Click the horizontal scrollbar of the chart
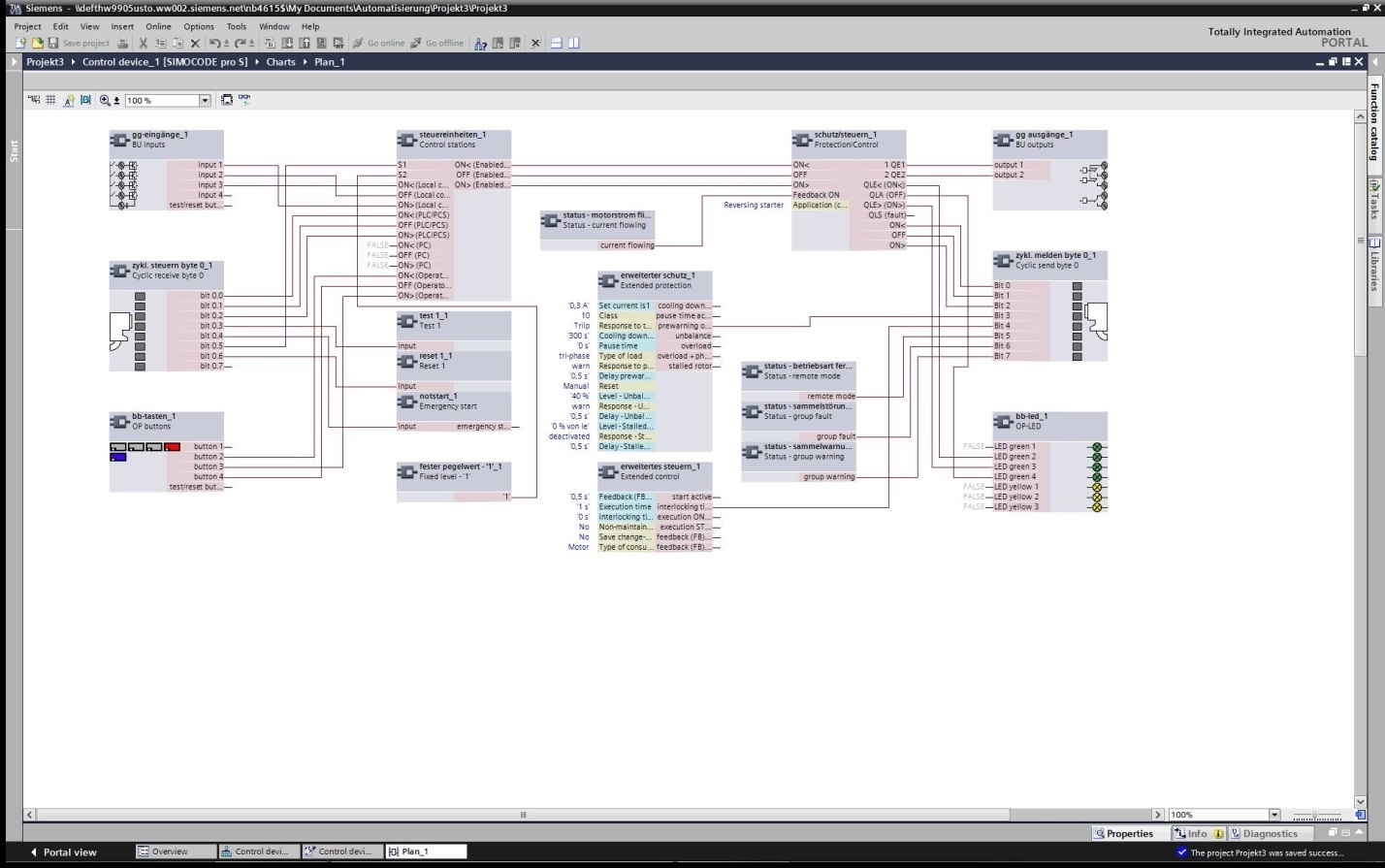Image resolution: width=1385 pixels, height=868 pixels. [x=523, y=815]
